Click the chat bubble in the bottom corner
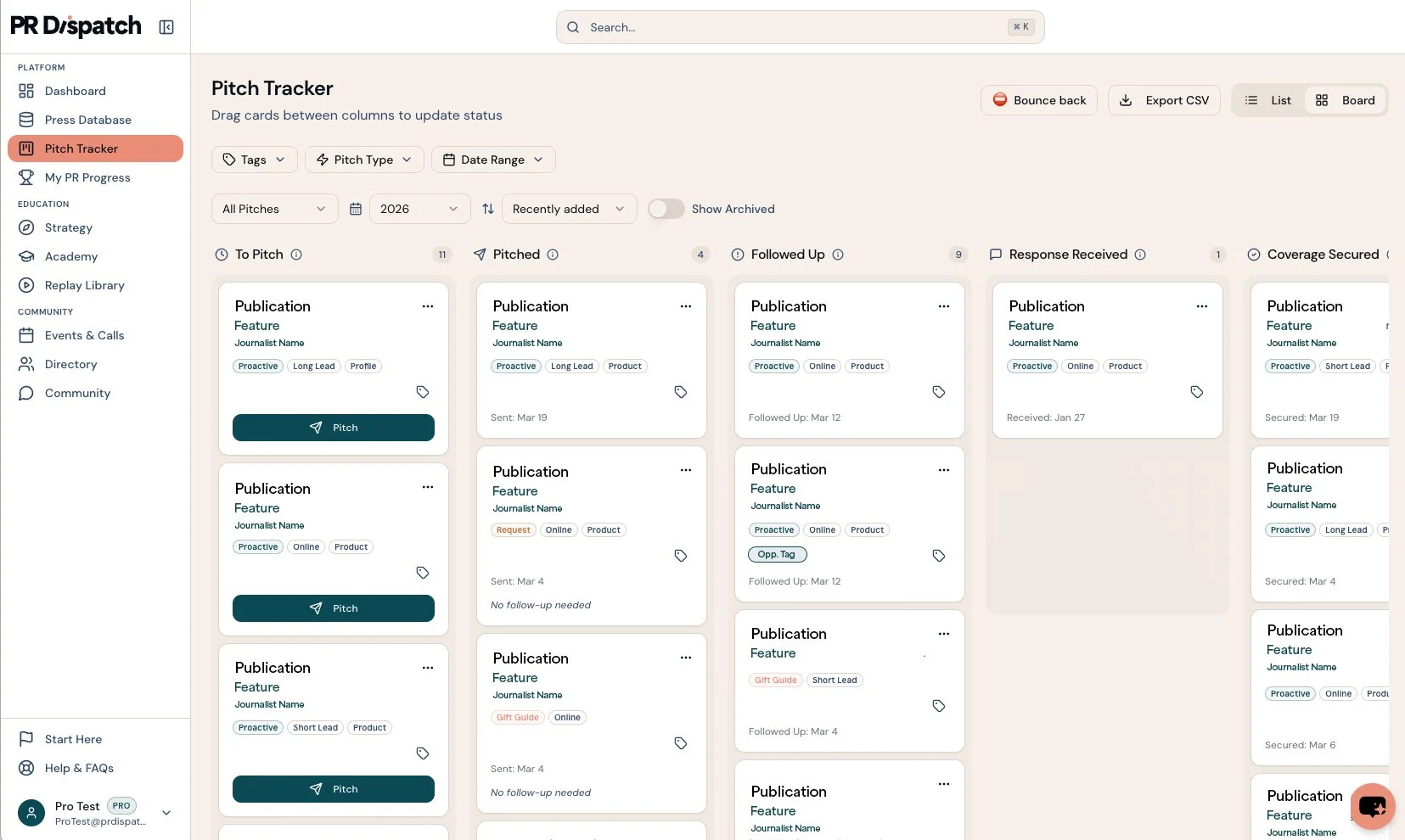Viewport: 1405px width, 840px height. (x=1371, y=807)
